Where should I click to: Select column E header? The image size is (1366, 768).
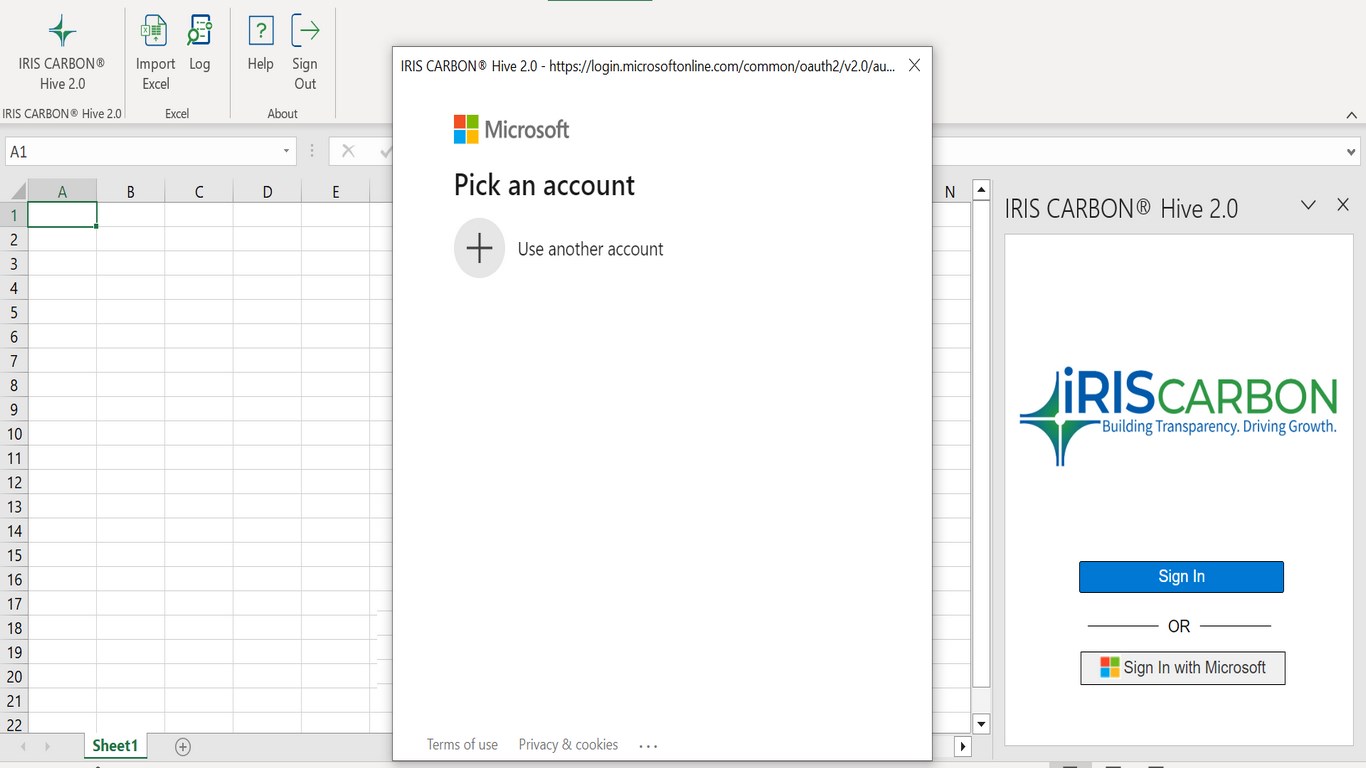point(335,192)
